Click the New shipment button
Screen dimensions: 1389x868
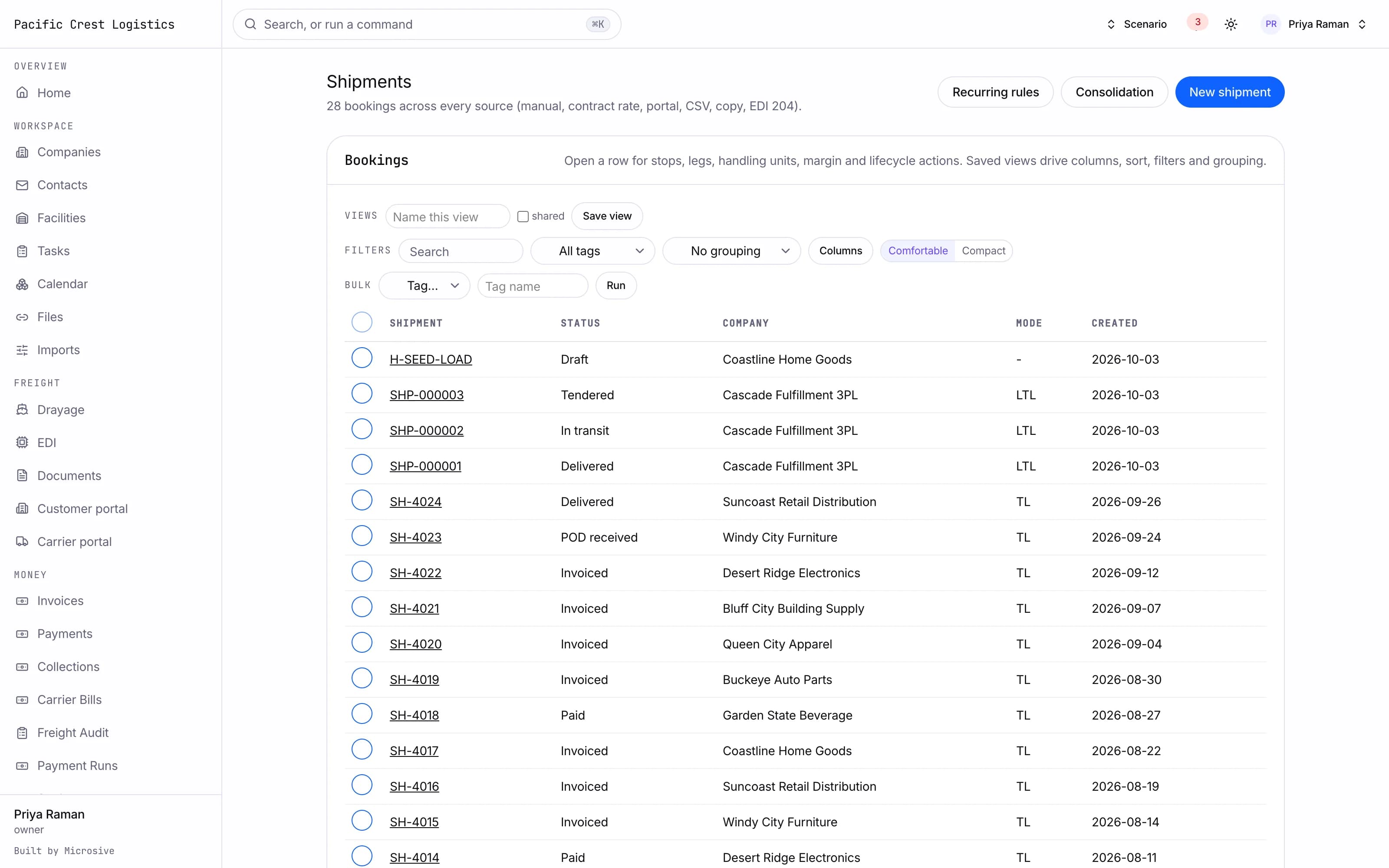pos(1229,92)
